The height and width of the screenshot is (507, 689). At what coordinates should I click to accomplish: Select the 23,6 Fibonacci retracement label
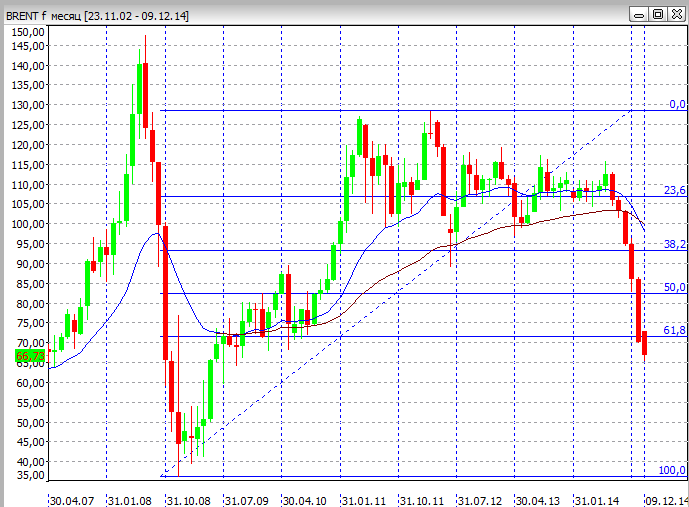click(675, 191)
